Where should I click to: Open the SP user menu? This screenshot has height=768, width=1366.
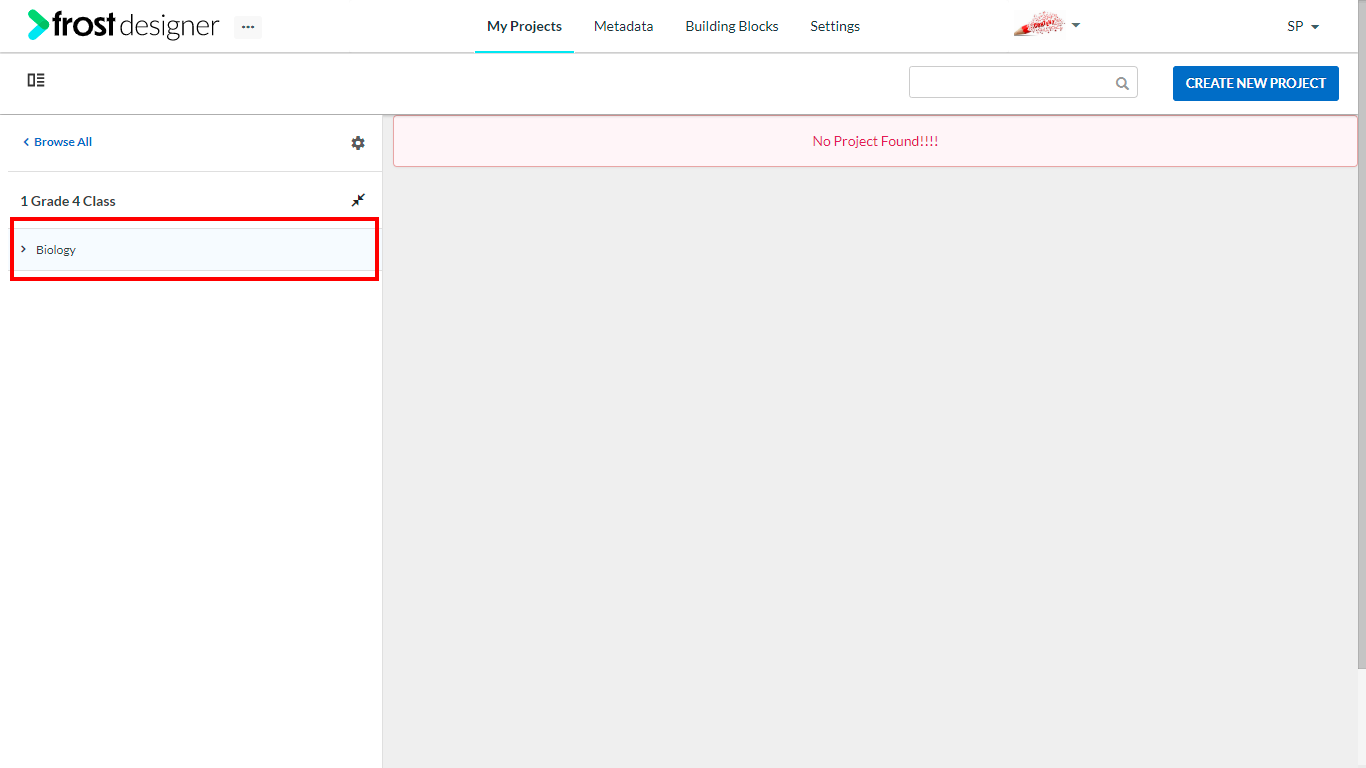pyautogui.click(x=1303, y=27)
